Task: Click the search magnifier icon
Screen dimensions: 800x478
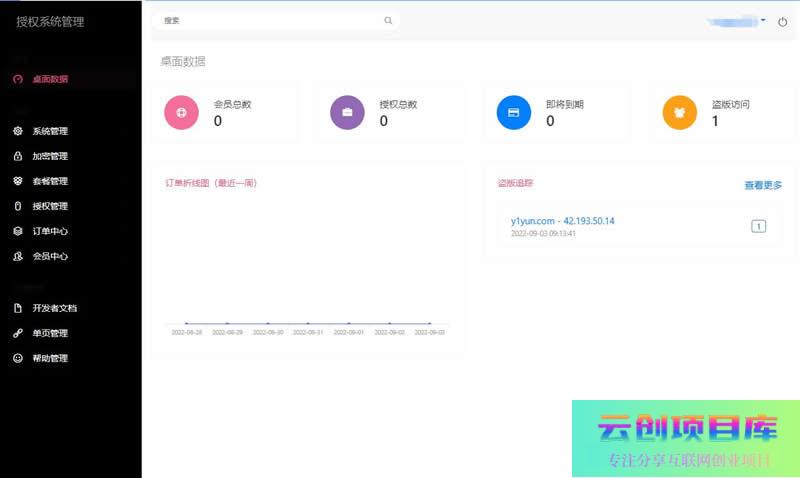Action: click(x=388, y=20)
